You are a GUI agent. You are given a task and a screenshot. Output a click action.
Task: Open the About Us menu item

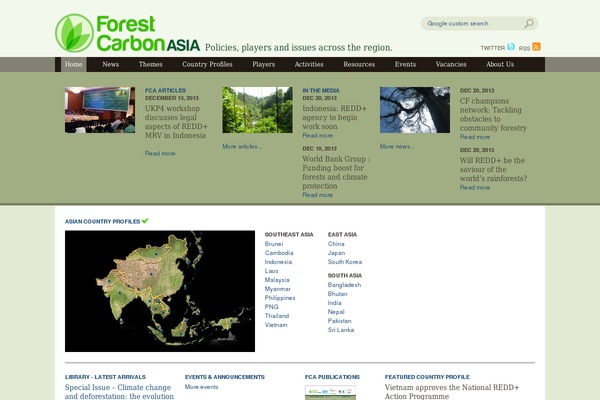click(500, 64)
